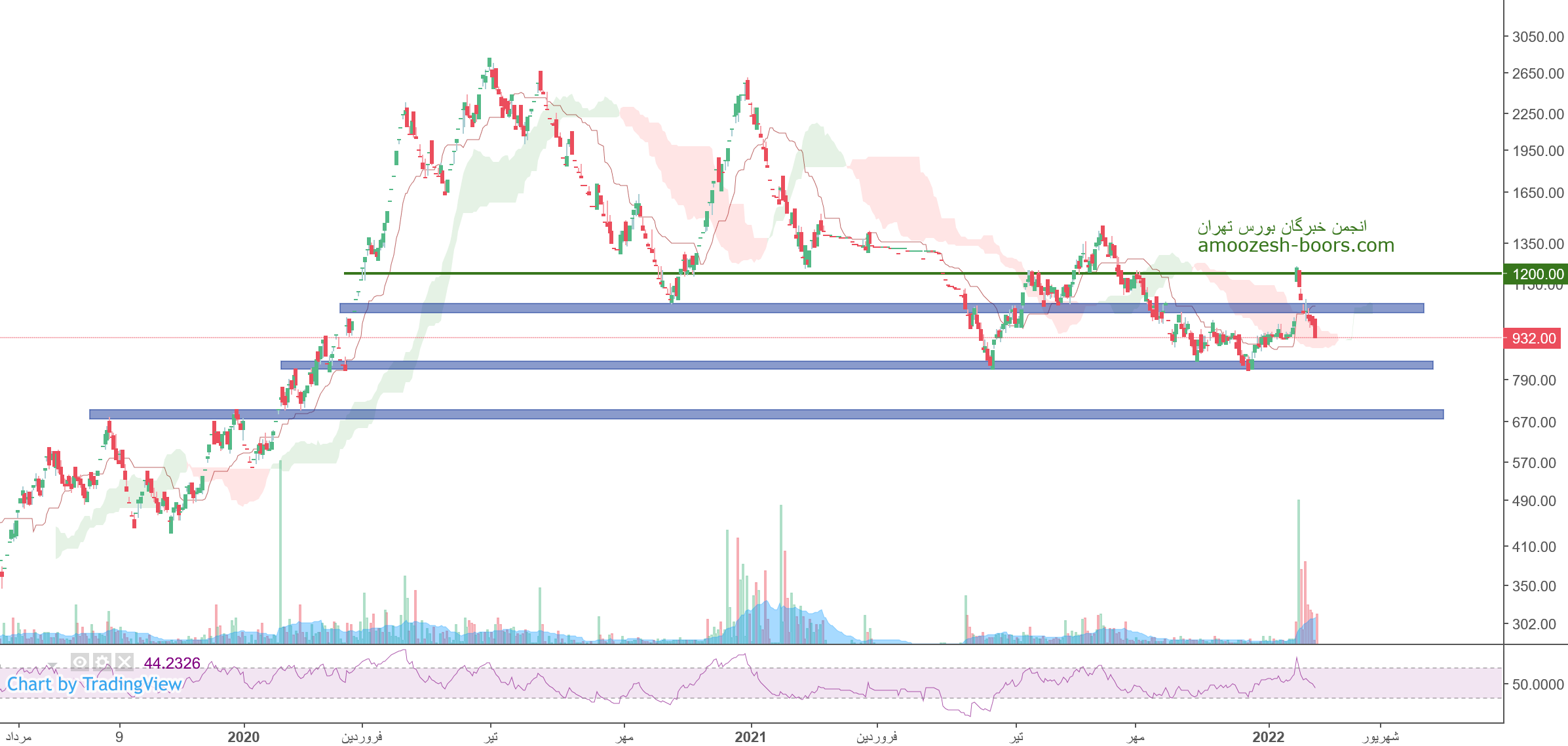Click the RSI value 44.2326 label
The width and height of the screenshot is (1568, 746).
click(172, 663)
